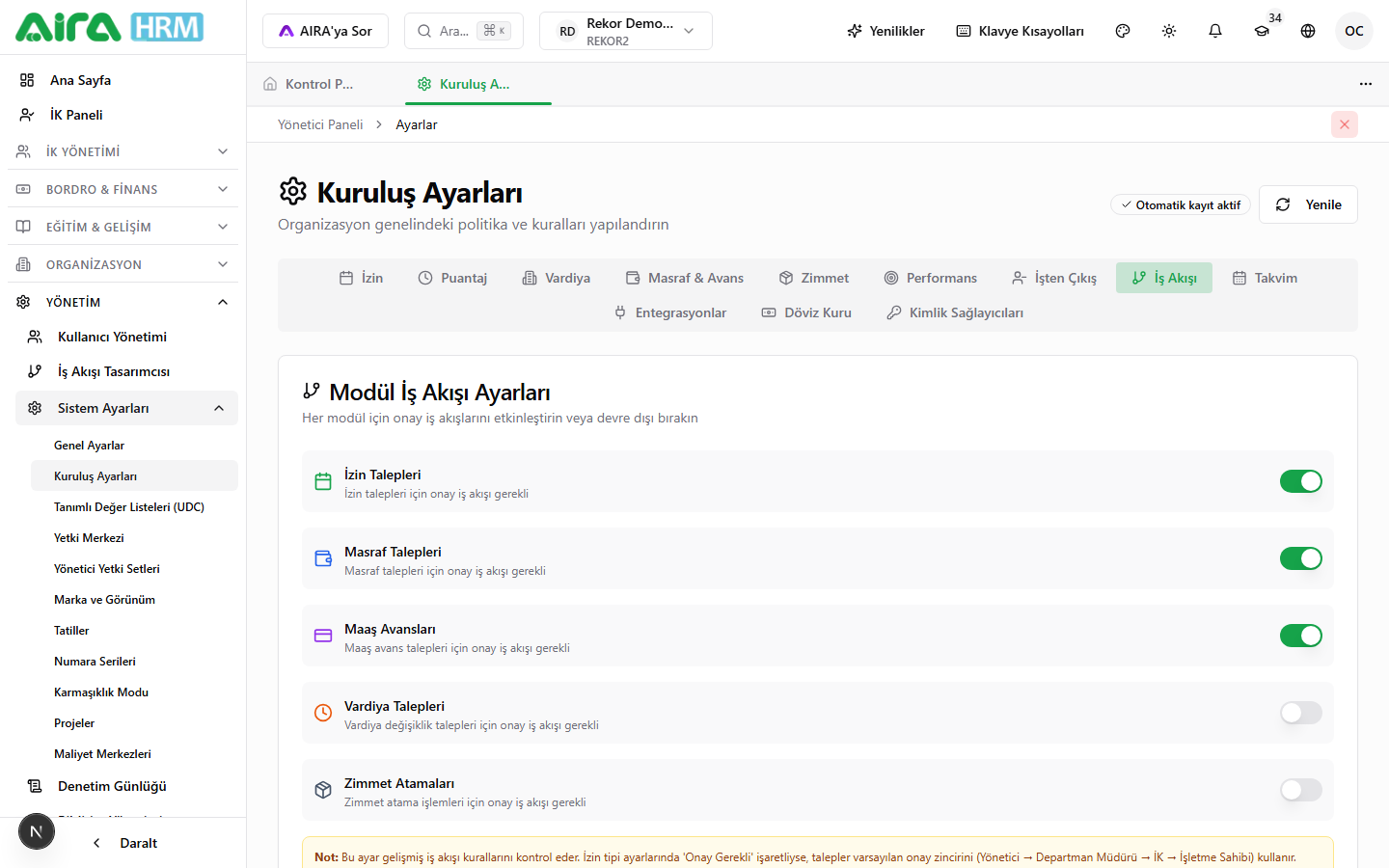
Task: Collapse sidebar with Daralt
Action: (123, 843)
